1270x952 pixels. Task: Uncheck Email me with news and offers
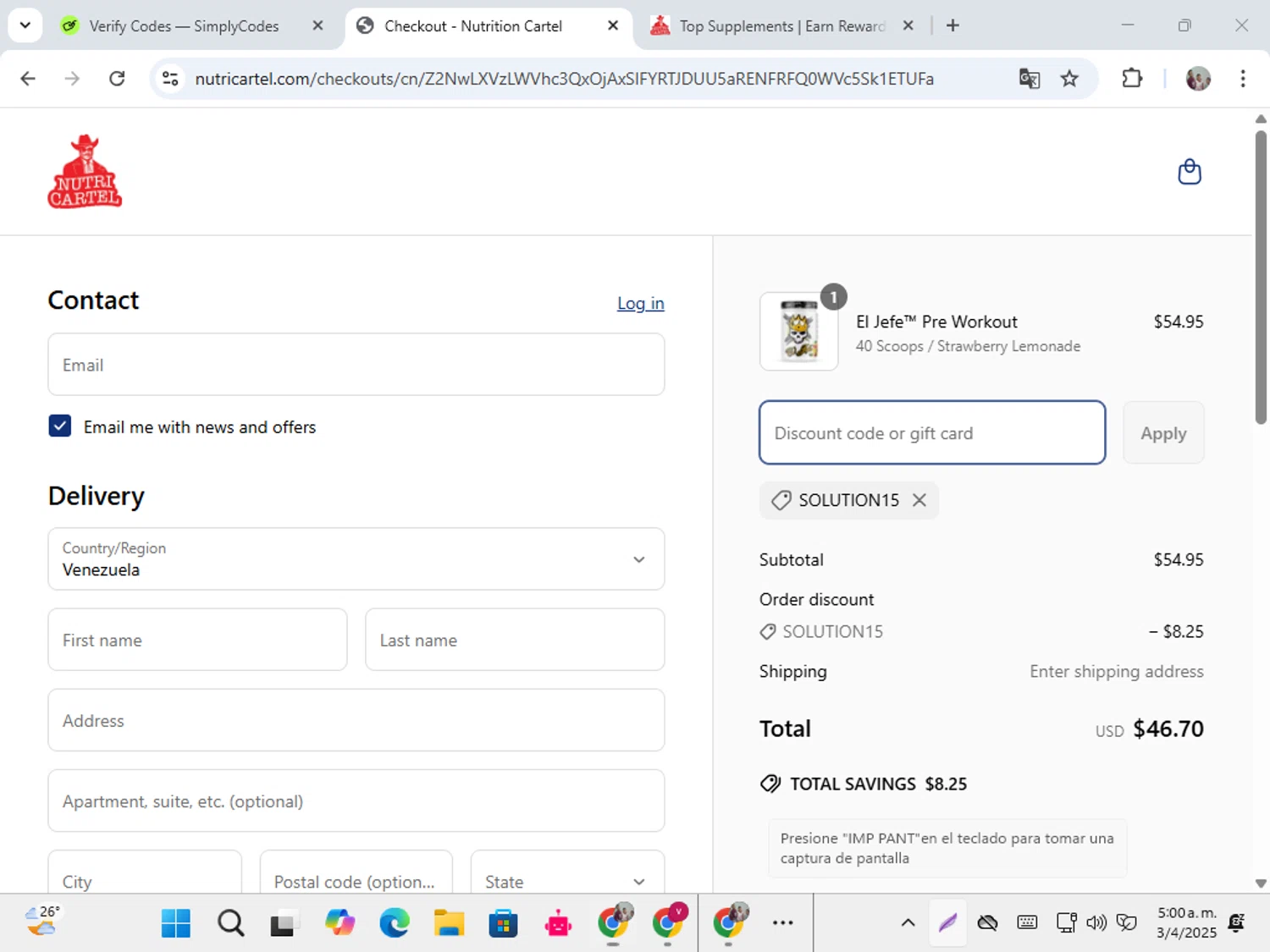pos(60,426)
